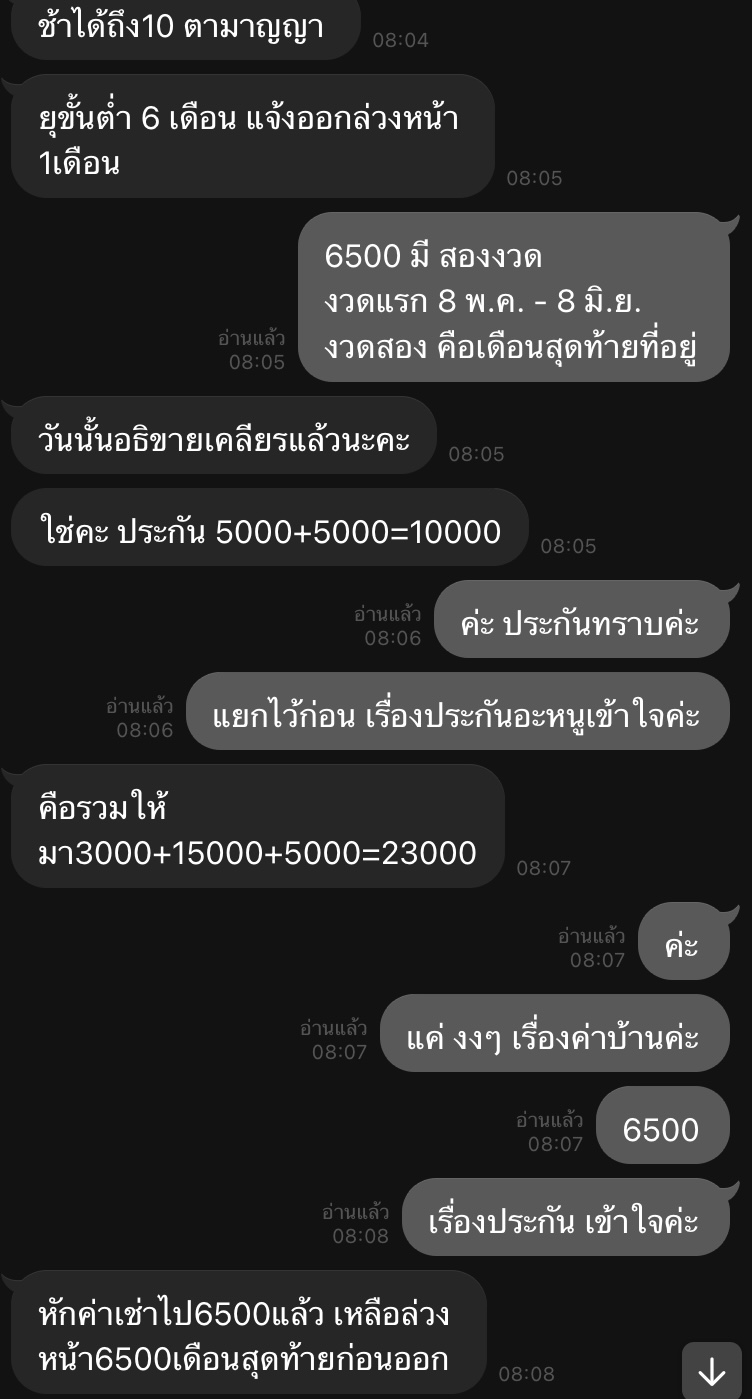Tap the read receipt next to "6500" bubble
Viewport: 752px width, 1399px height.
click(550, 1131)
